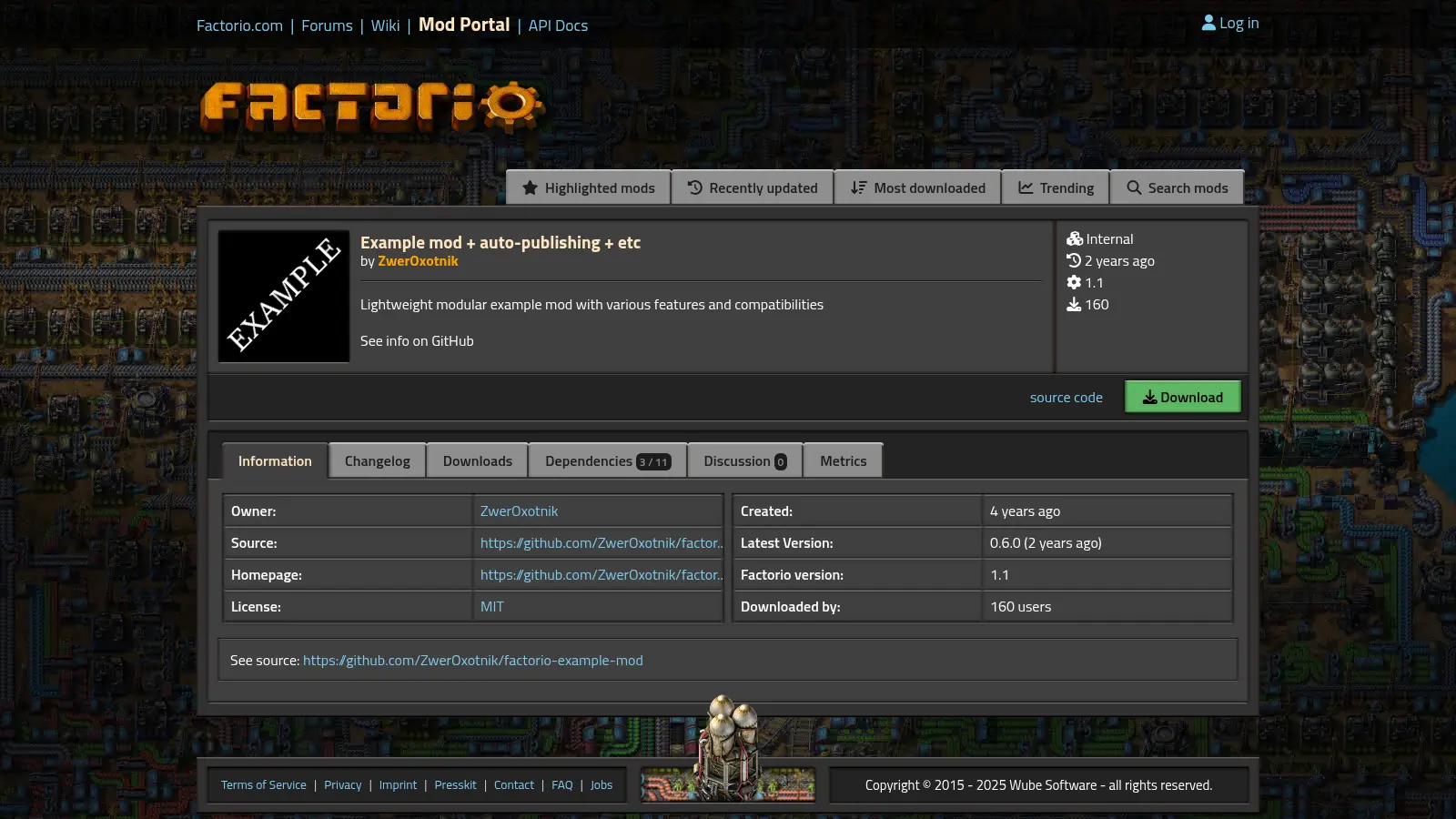The height and width of the screenshot is (819, 1456).
Task: Open the Wiki link
Action: [385, 25]
